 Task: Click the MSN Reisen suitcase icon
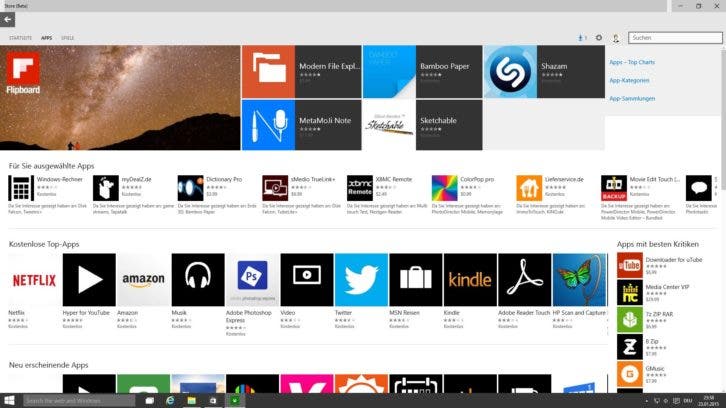coord(416,280)
